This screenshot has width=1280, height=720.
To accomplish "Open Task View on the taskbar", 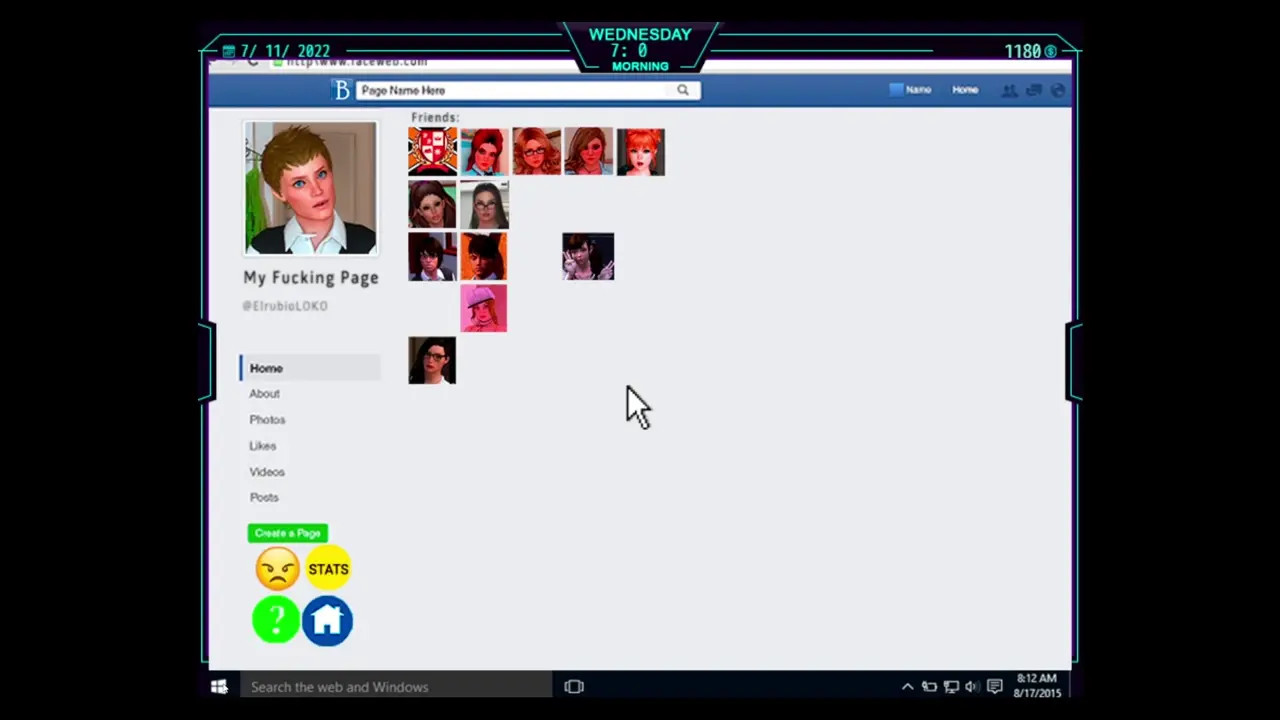I will (574, 687).
